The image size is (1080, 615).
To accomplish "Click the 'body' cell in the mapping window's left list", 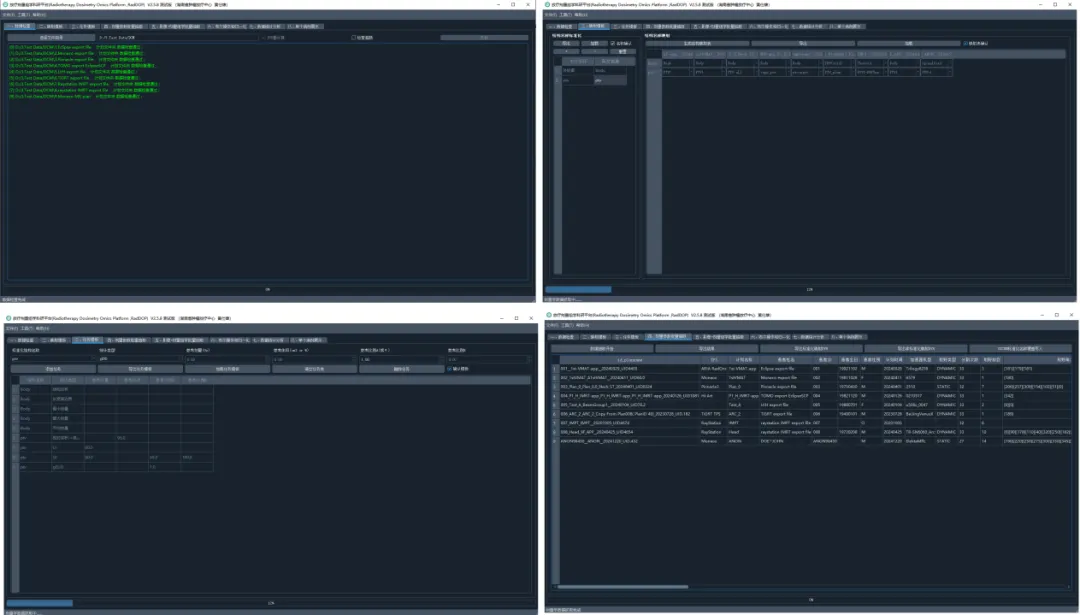I will [x=610, y=71].
